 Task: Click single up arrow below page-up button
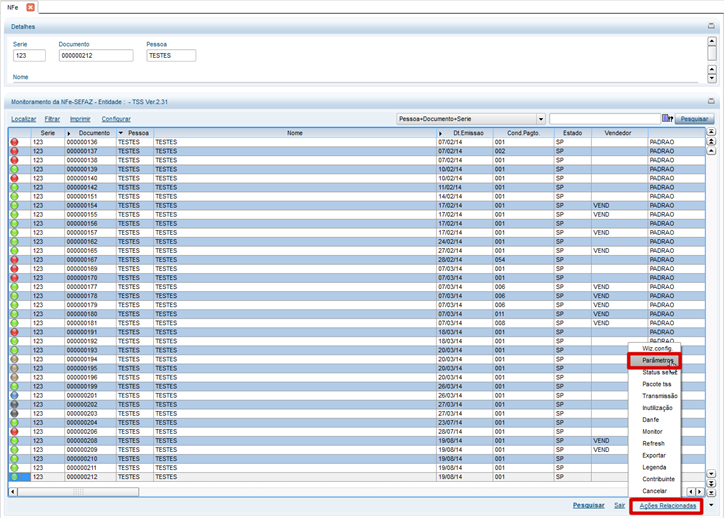click(x=712, y=151)
